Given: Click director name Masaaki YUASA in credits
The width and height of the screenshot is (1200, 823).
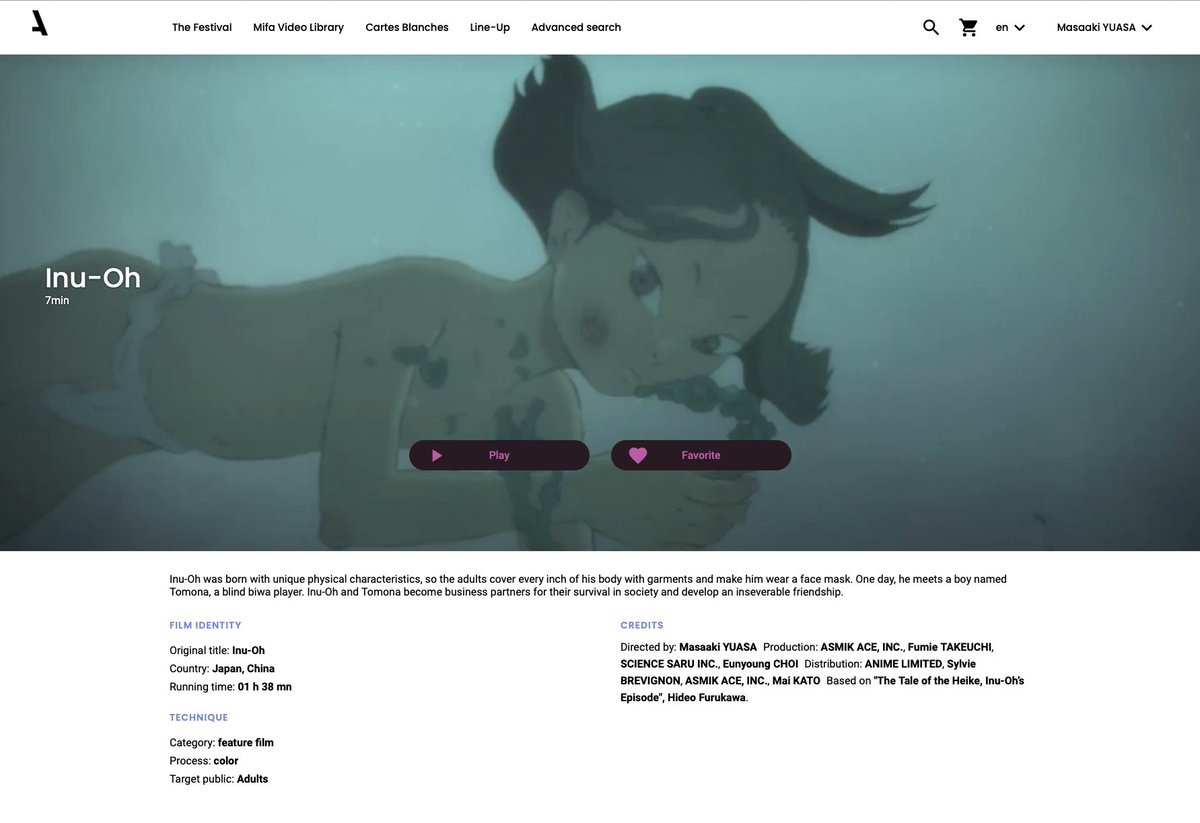Looking at the screenshot, I should click(718, 647).
